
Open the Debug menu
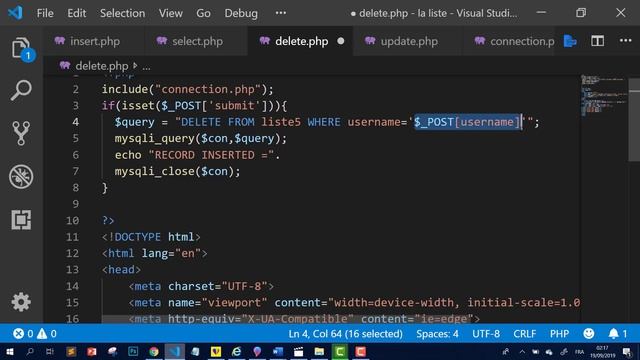[241, 13]
